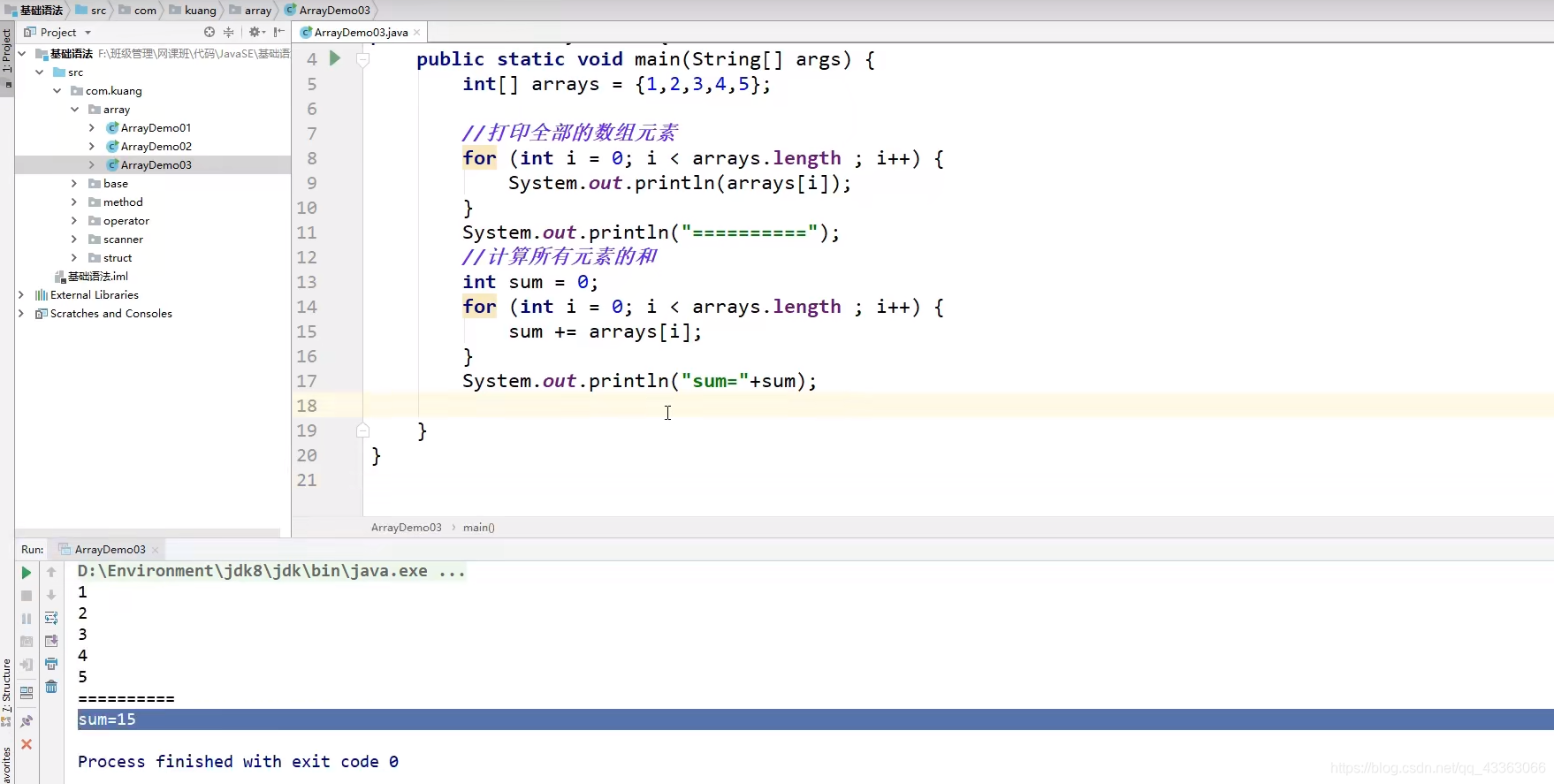
Task: Select the ArrayDemo03 Run tab
Action: coord(110,549)
